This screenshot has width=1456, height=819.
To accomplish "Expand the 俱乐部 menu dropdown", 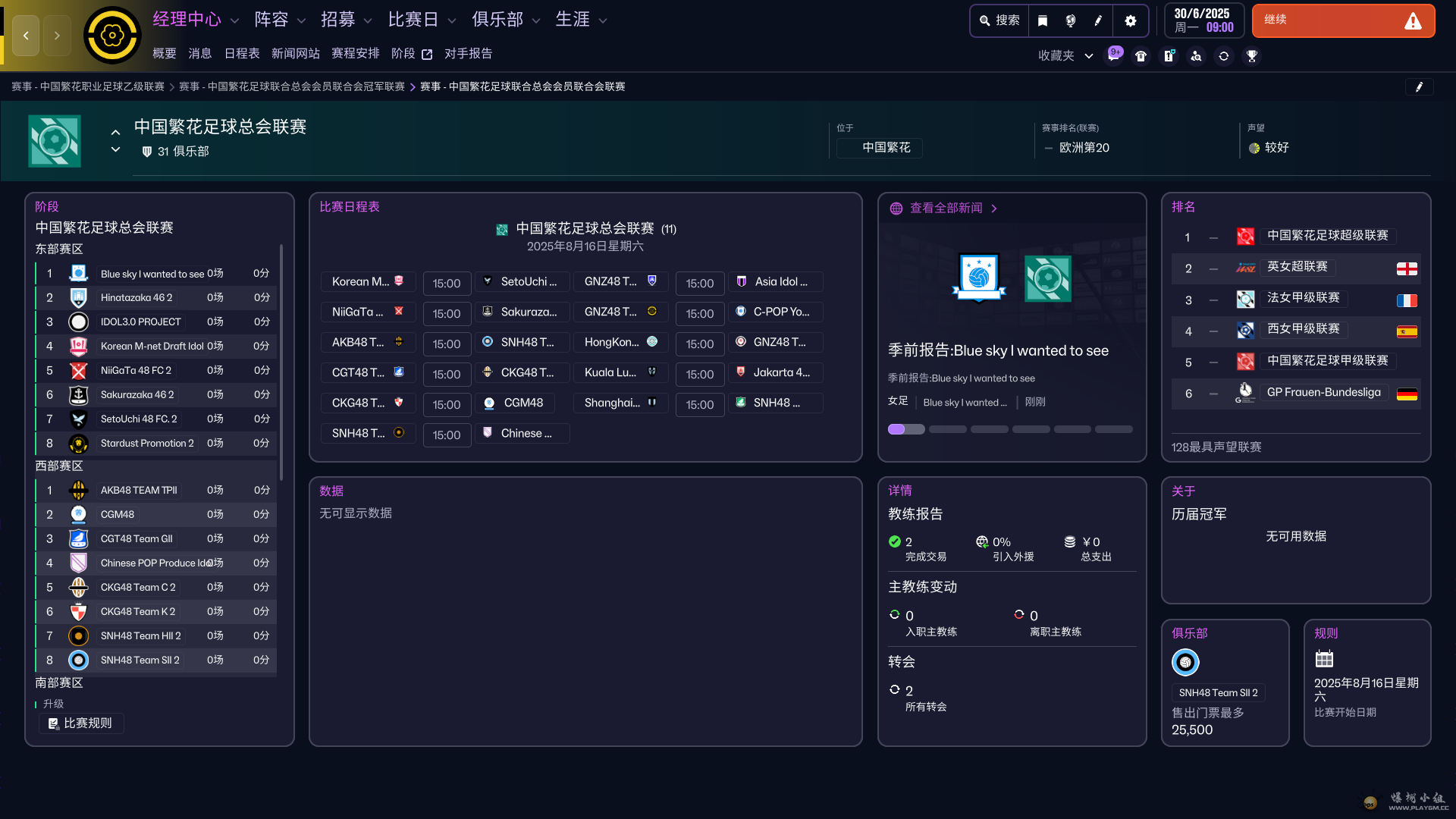I will pyautogui.click(x=506, y=20).
